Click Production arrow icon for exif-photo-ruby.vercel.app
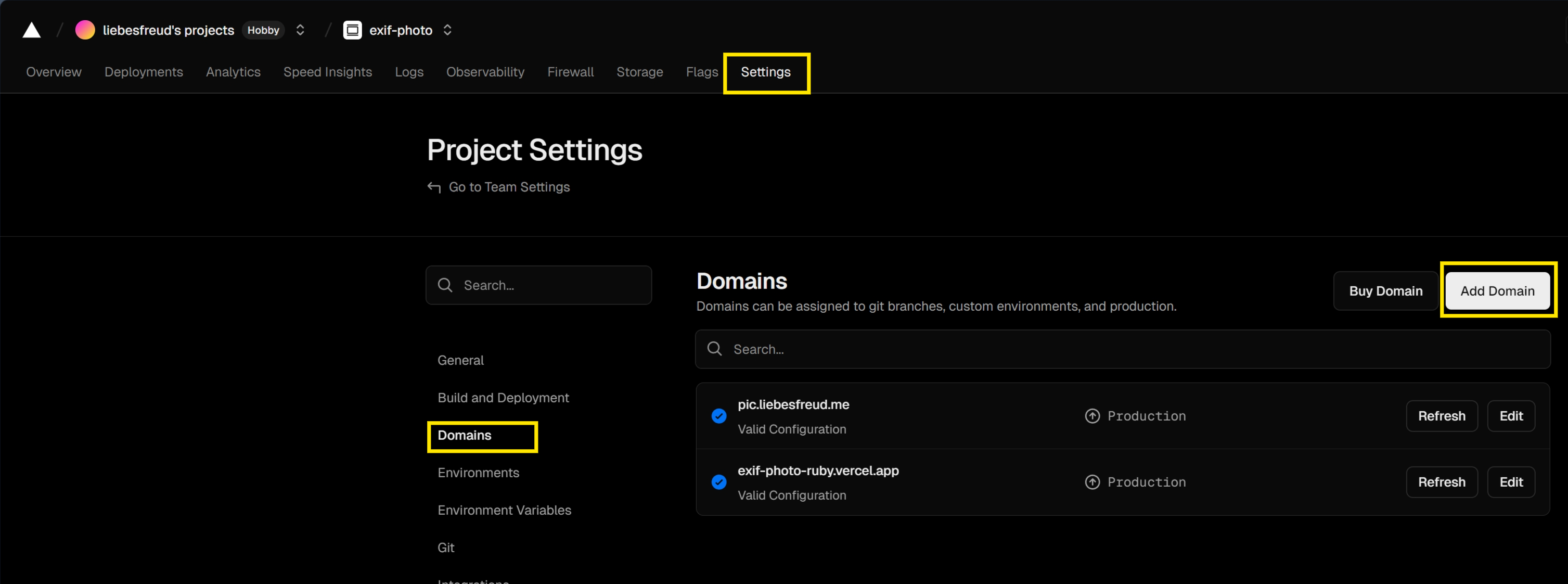 [x=1093, y=483]
